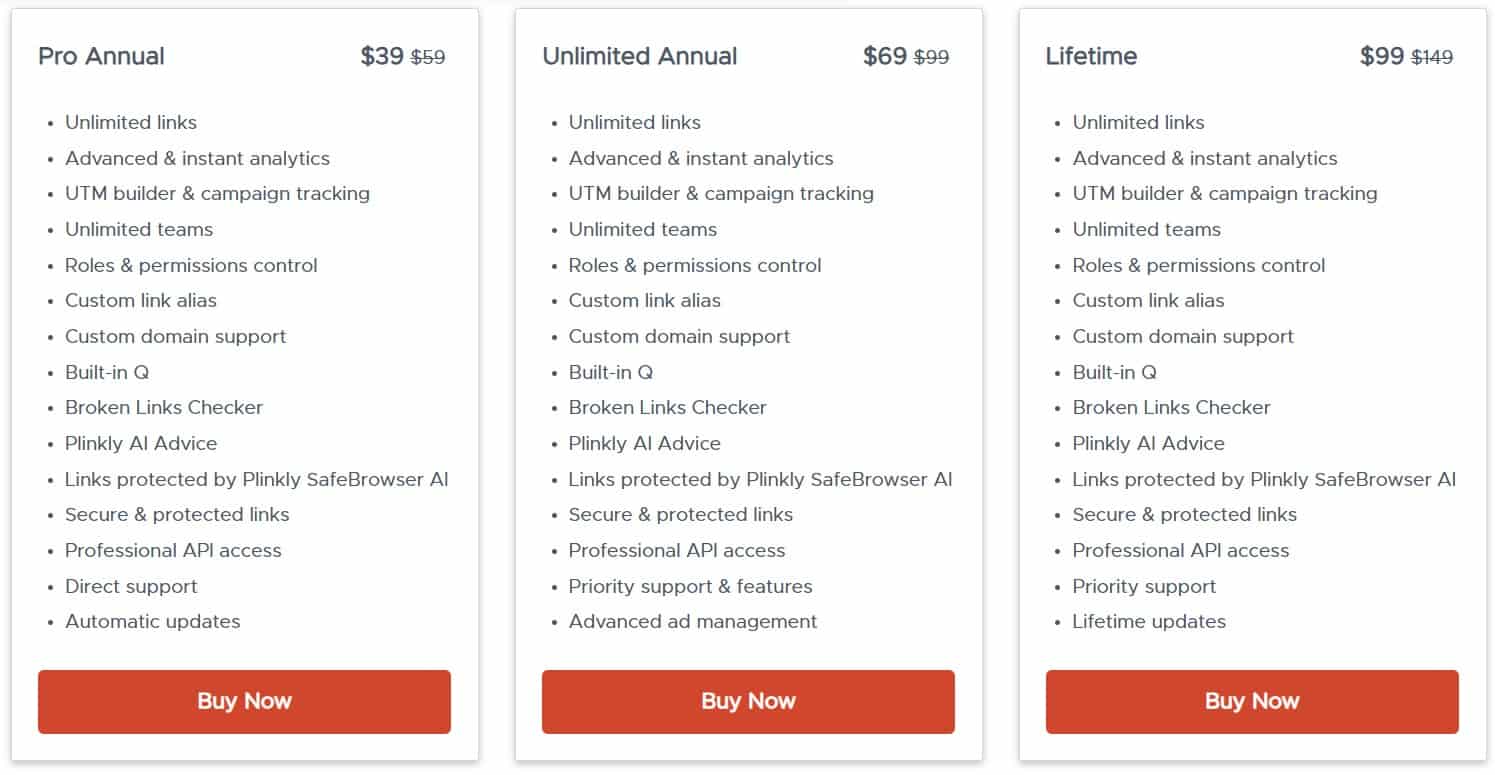The width and height of the screenshot is (1495, 775).
Task: Click Custom domain support in the Lifetime card
Action: click(1183, 336)
